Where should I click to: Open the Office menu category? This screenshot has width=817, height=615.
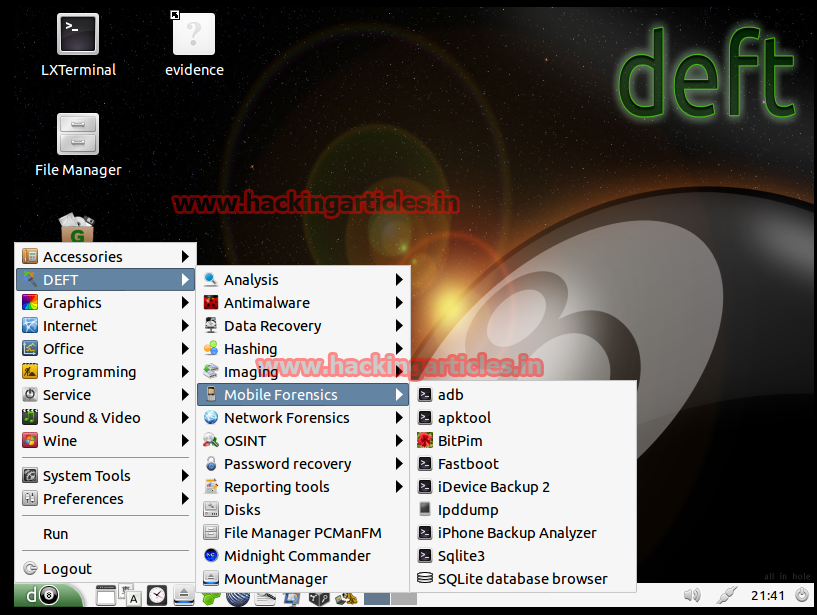(x=106, y=349)
